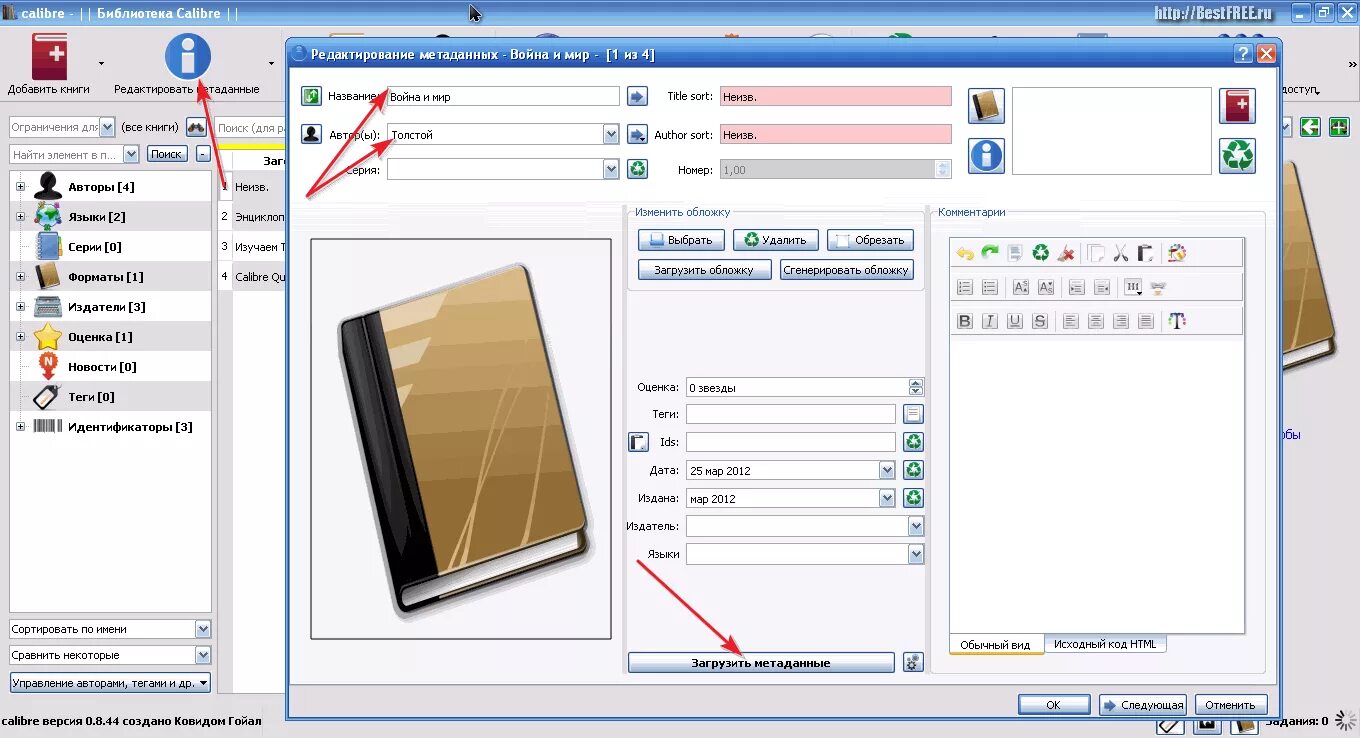Open the text color picker T icon
The width and height of the screenshot is (1360, 738).
(x=1176, y=321)
